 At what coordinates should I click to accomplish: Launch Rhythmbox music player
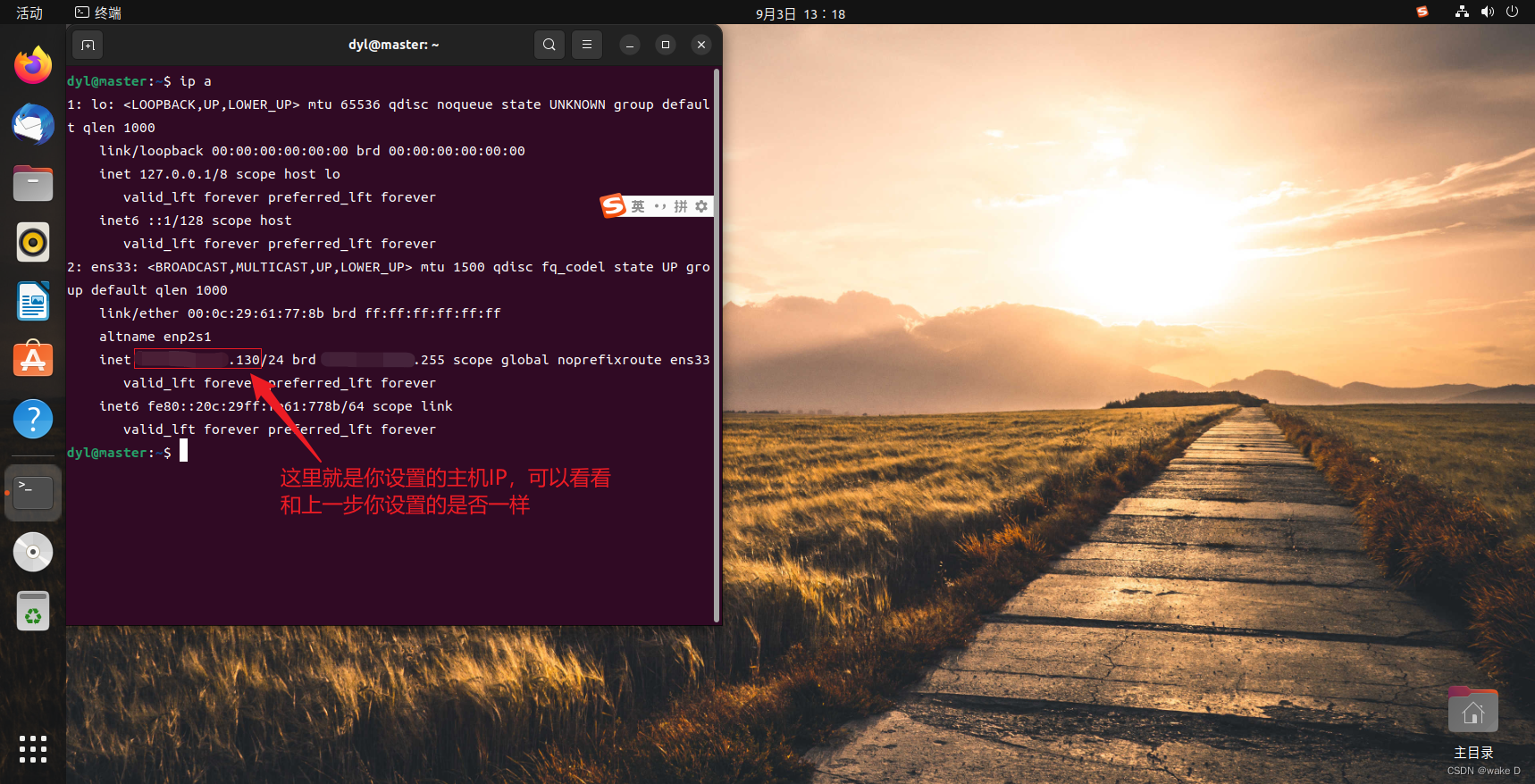point(33,242)
